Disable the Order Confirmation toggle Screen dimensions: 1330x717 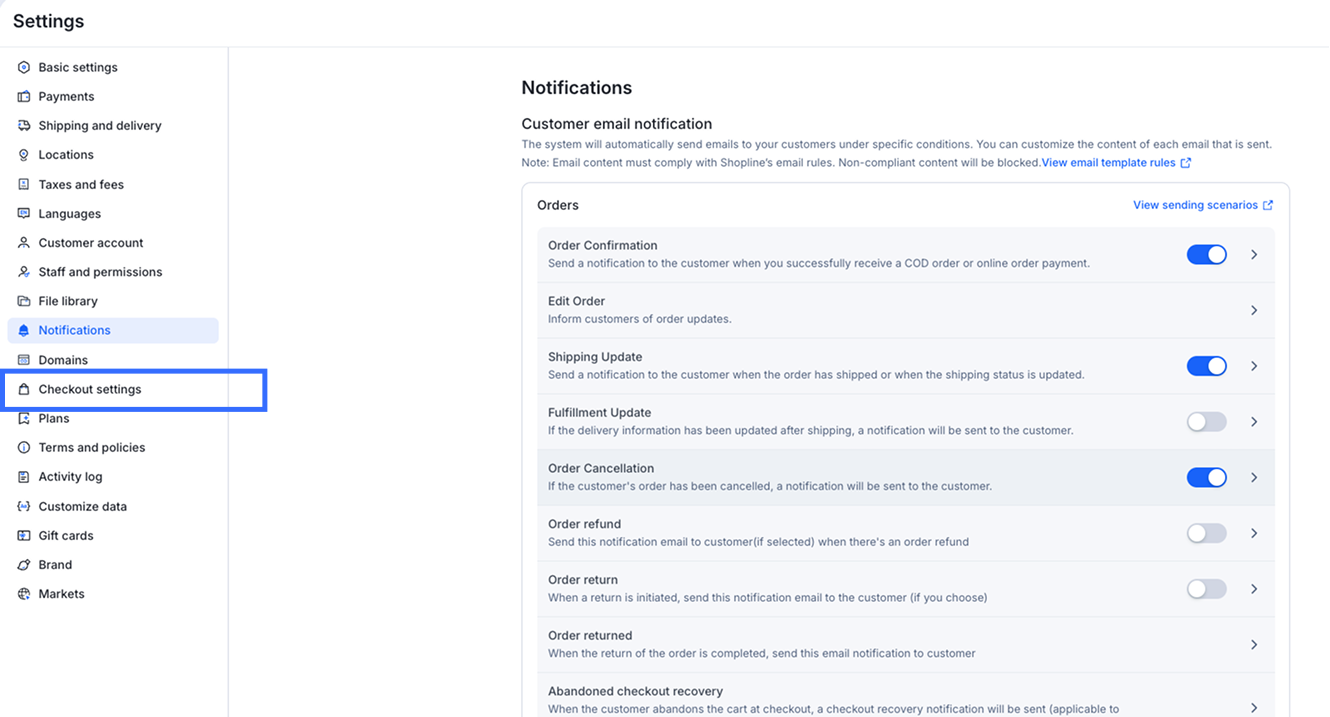pos(1206,255)
